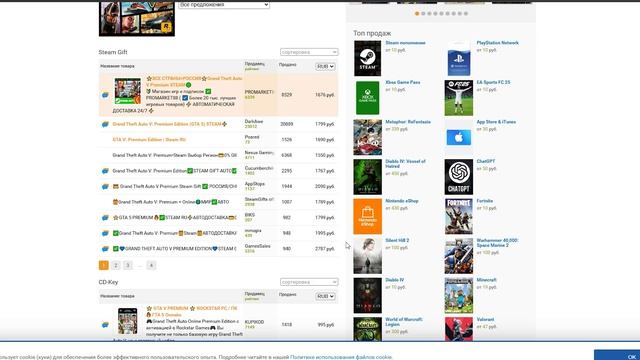This screenshot has height=360, width=640.
Task: Open the "Diablo IV" text link near the page bottom
Action: coord(394,280)
